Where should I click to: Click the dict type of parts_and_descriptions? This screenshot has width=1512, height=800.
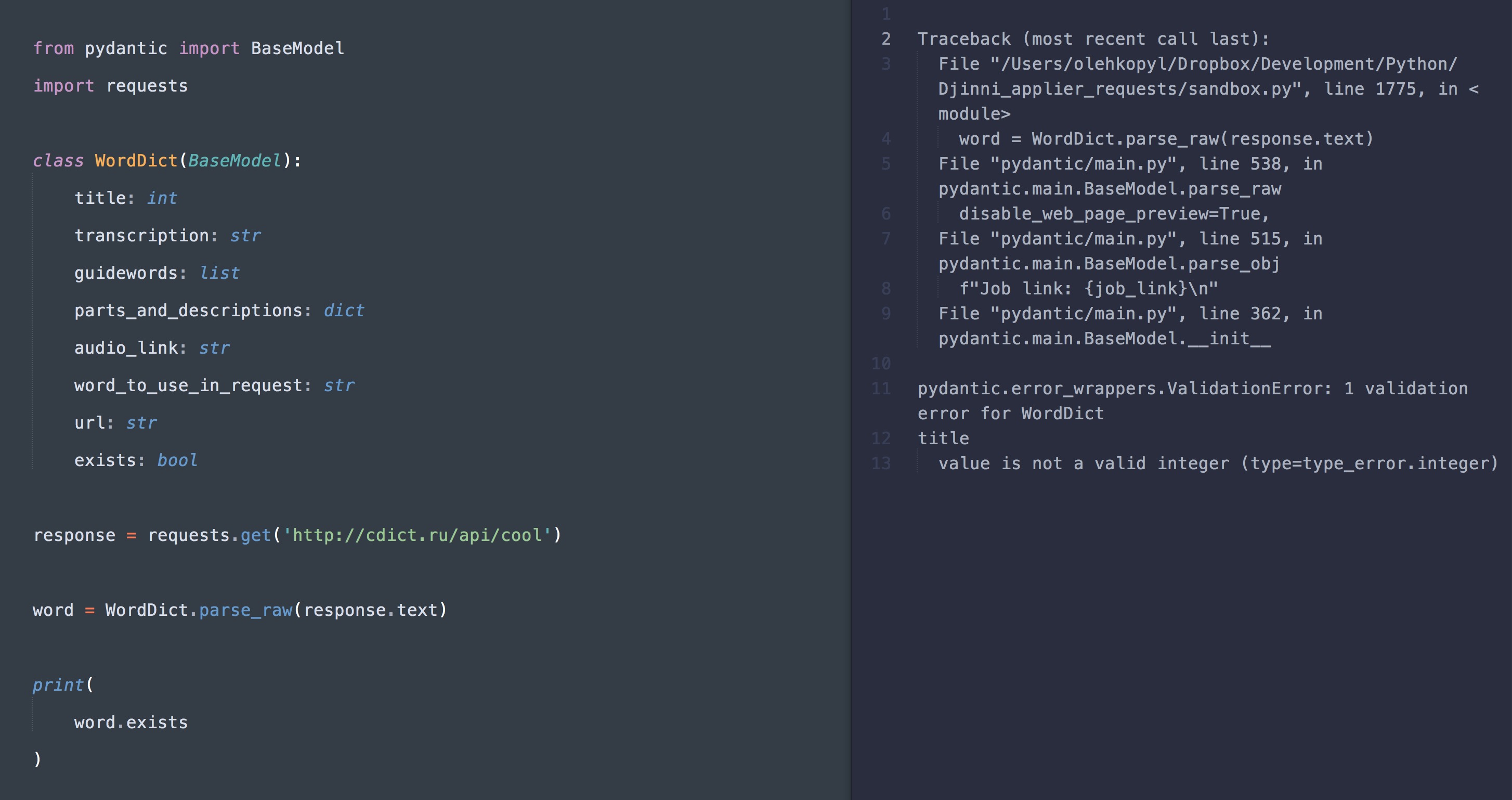pyautogui.click(x=344, y=311)
